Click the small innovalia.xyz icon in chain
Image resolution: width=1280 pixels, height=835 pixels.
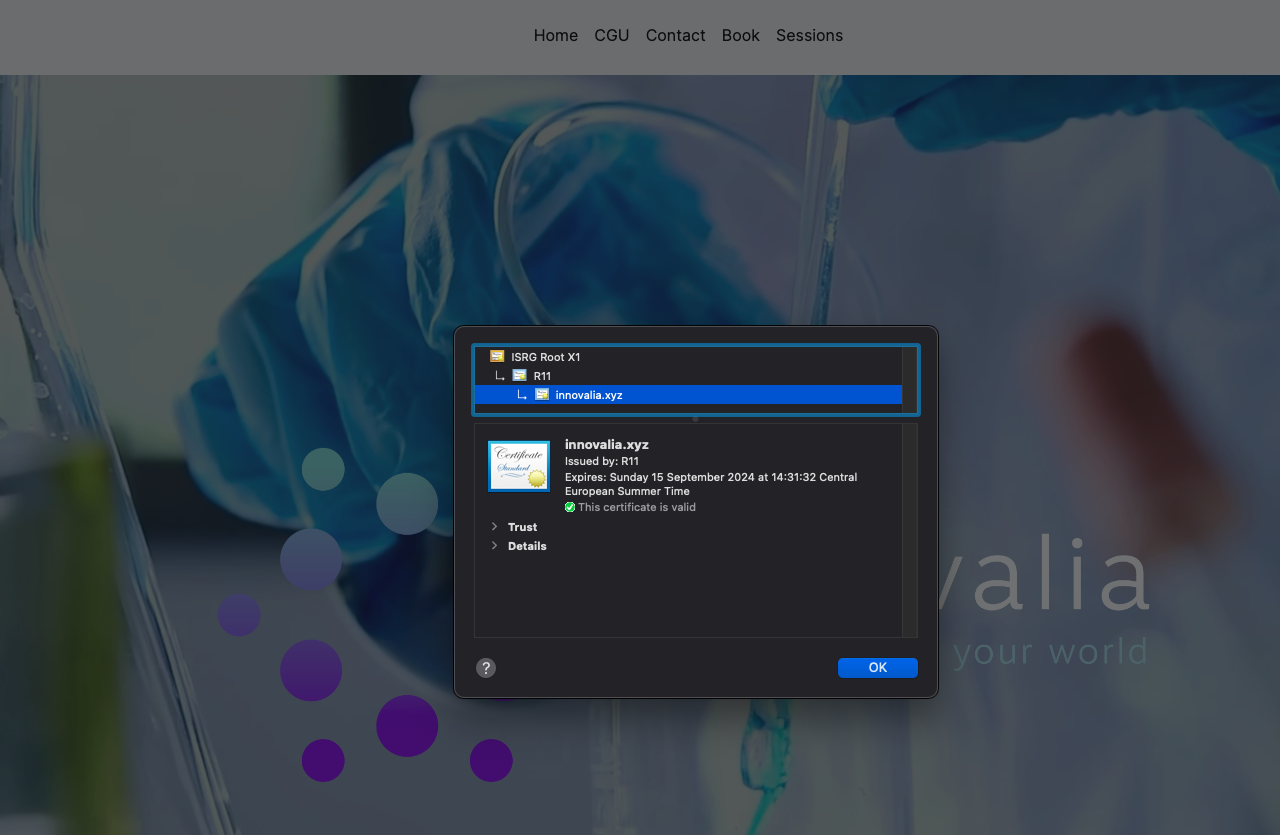click(542, 394)
